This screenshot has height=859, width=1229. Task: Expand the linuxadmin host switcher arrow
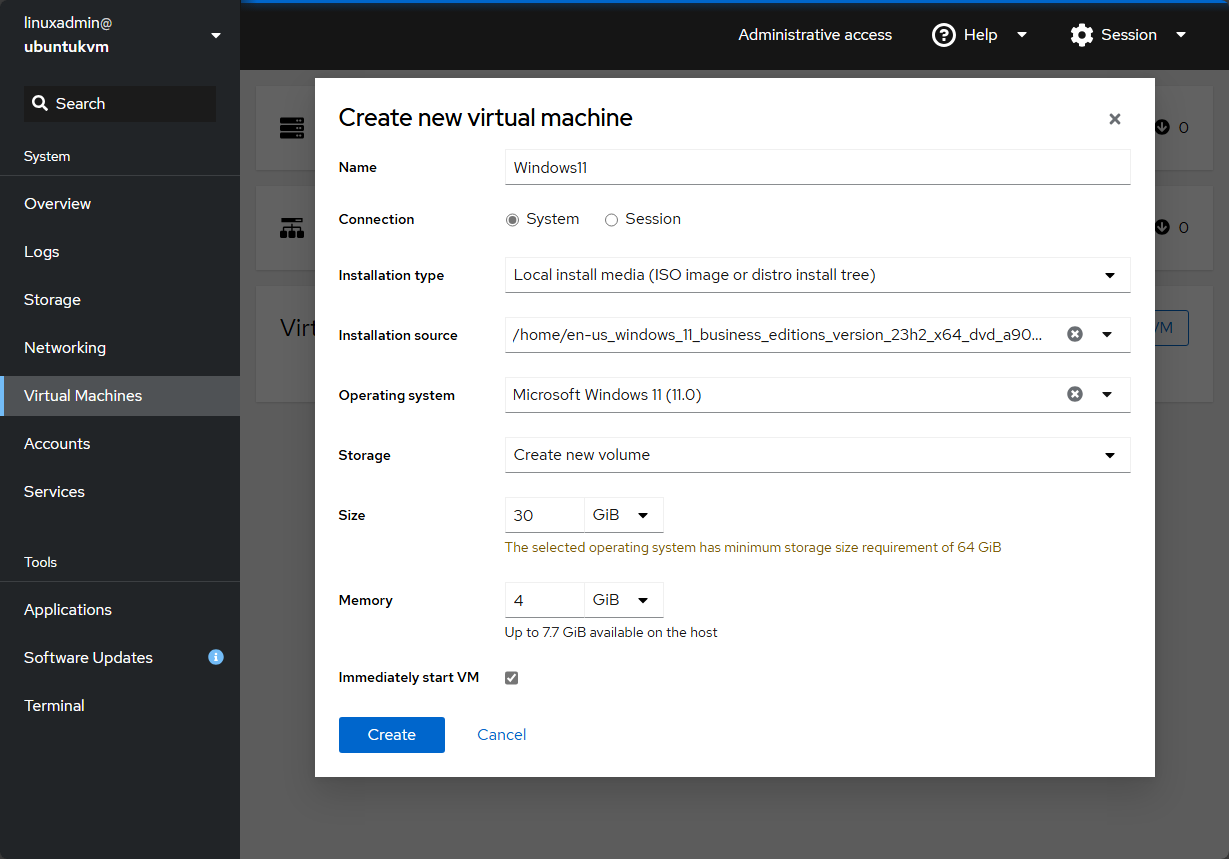point(216,36)
